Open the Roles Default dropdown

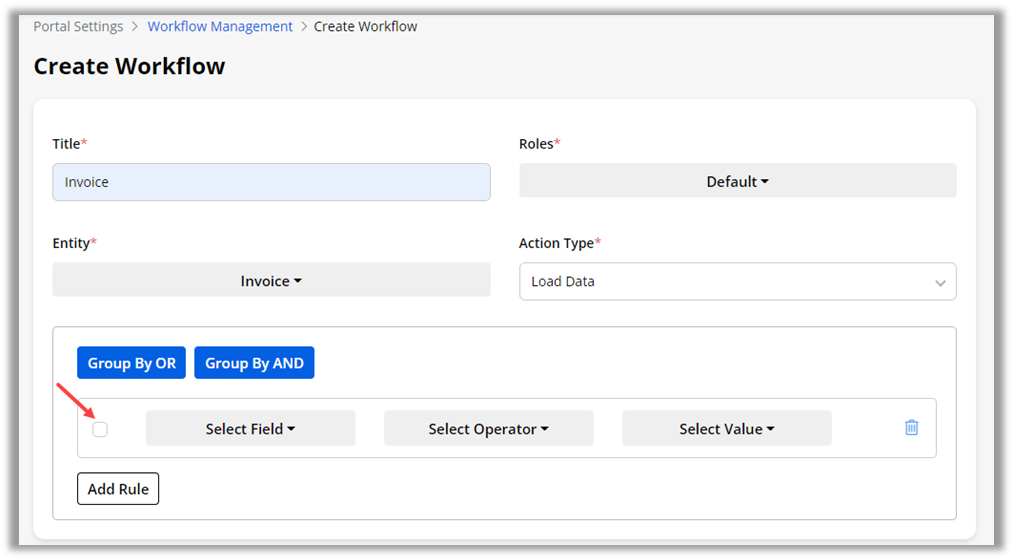click(737, 181)
